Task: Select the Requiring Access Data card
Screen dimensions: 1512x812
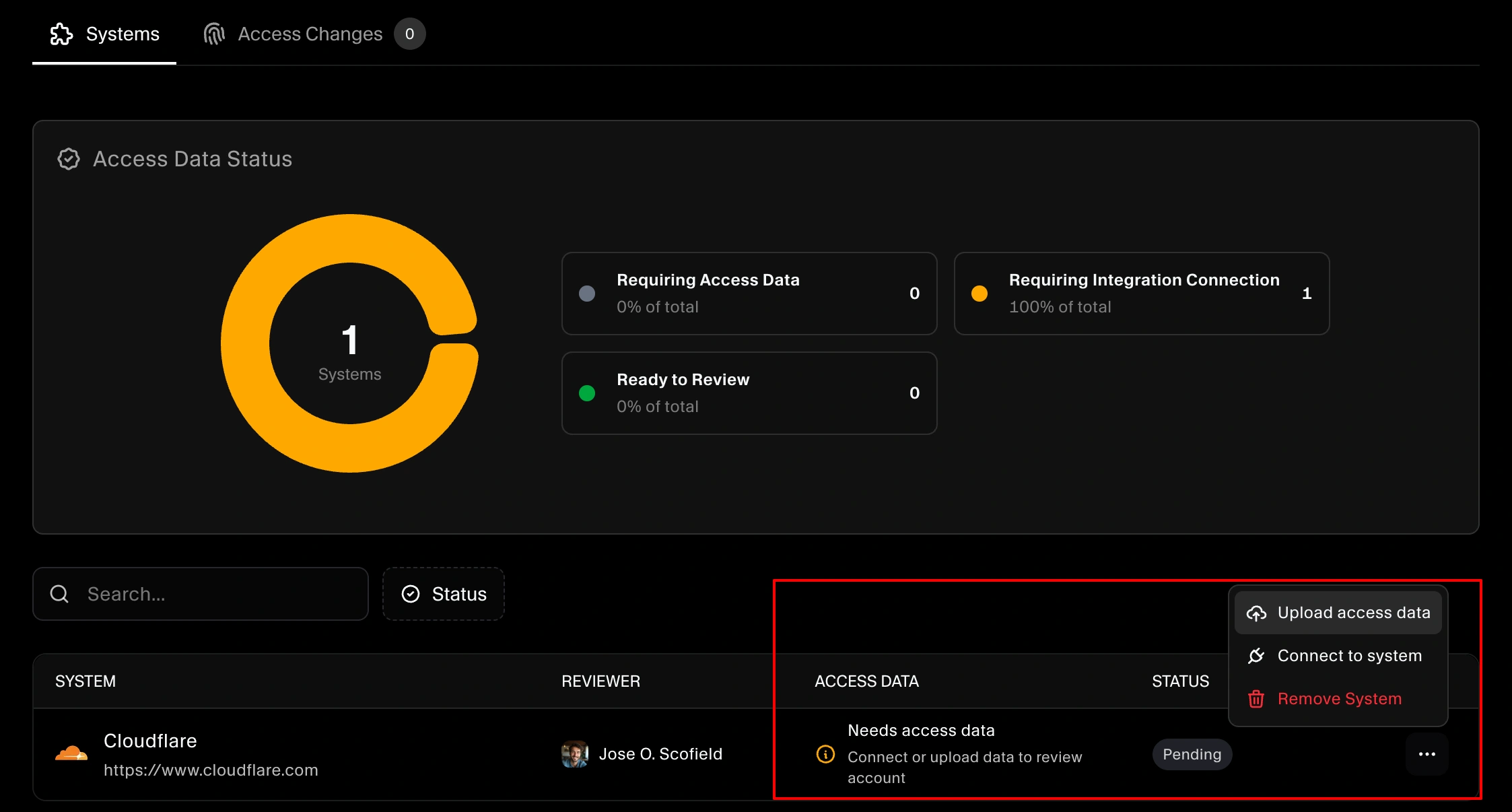Action: [749, 294]
